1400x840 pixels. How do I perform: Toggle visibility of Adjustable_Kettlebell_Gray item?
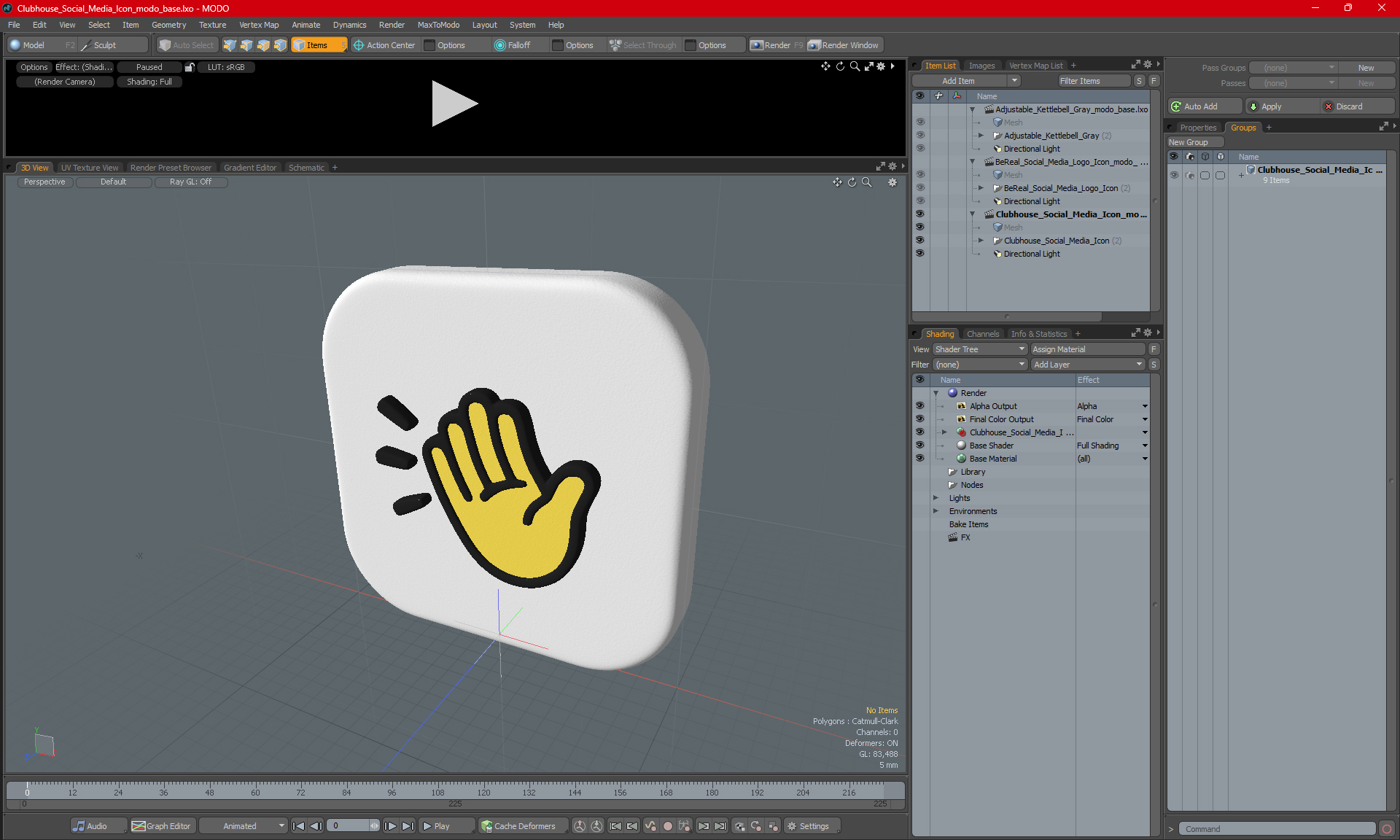pyautogui.click(x=919, y=136)
